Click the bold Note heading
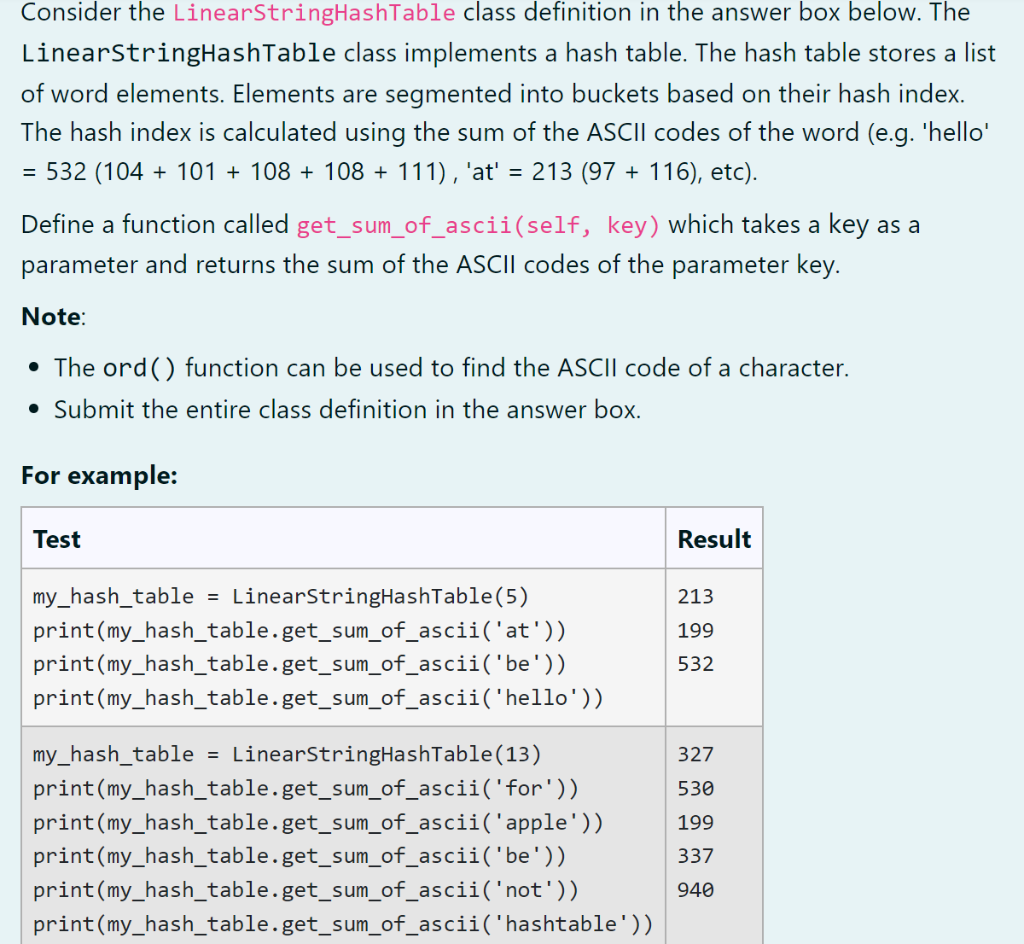This screenshot has height=944, width=1024. 48,316
